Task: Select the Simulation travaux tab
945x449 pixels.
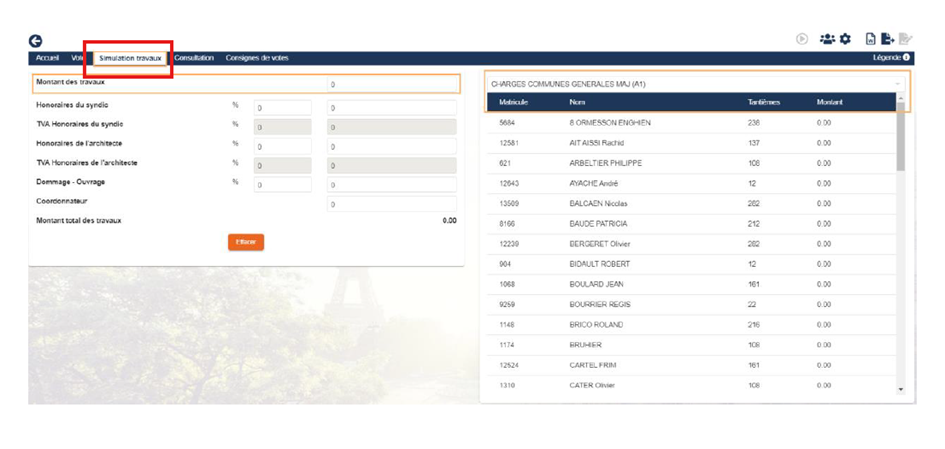Action: click(130, 58)
